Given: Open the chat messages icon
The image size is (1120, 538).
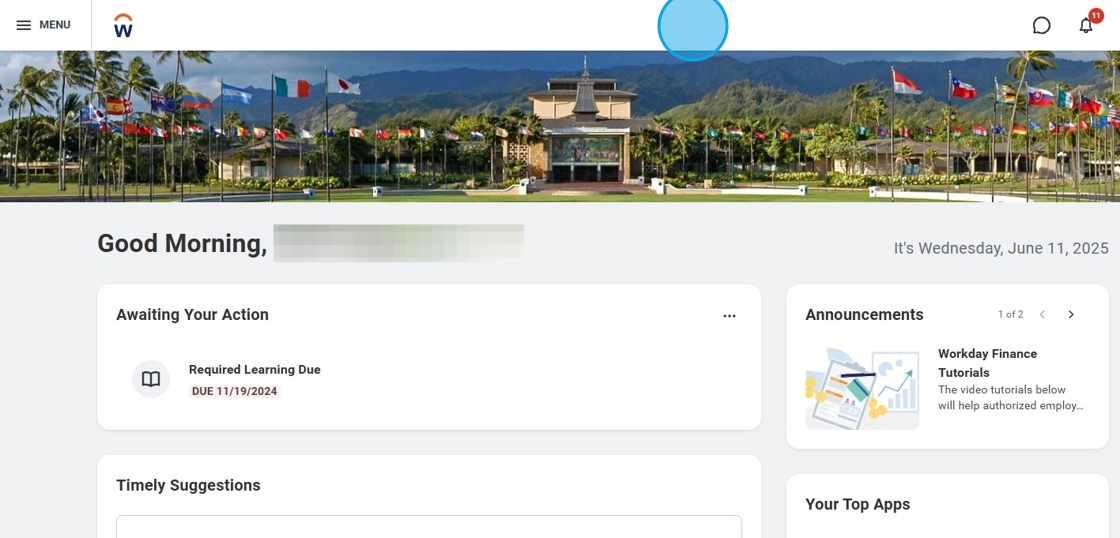Looking at the screenshot, I should (1041, 26).
